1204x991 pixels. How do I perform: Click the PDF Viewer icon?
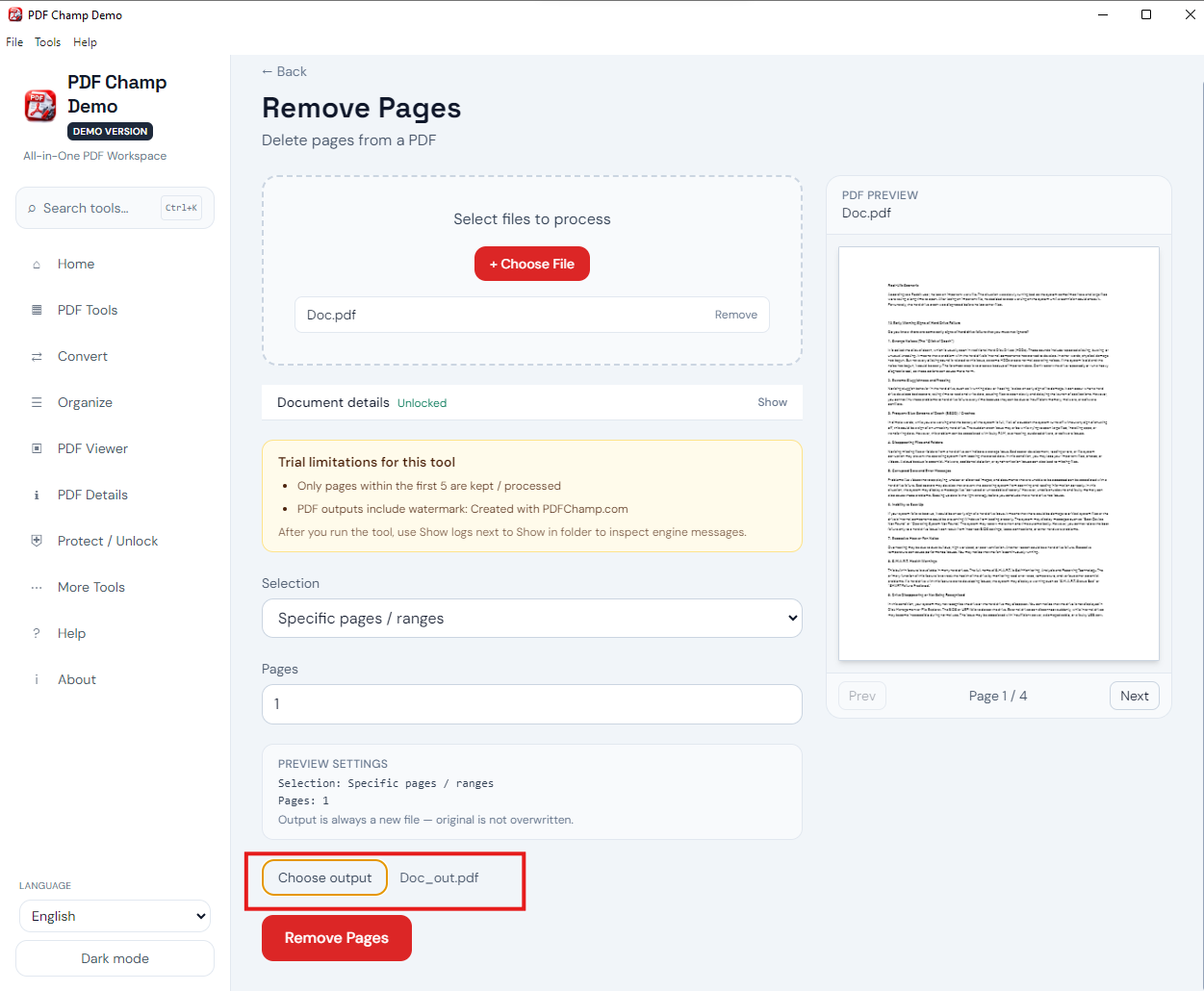tap(37, 449)
